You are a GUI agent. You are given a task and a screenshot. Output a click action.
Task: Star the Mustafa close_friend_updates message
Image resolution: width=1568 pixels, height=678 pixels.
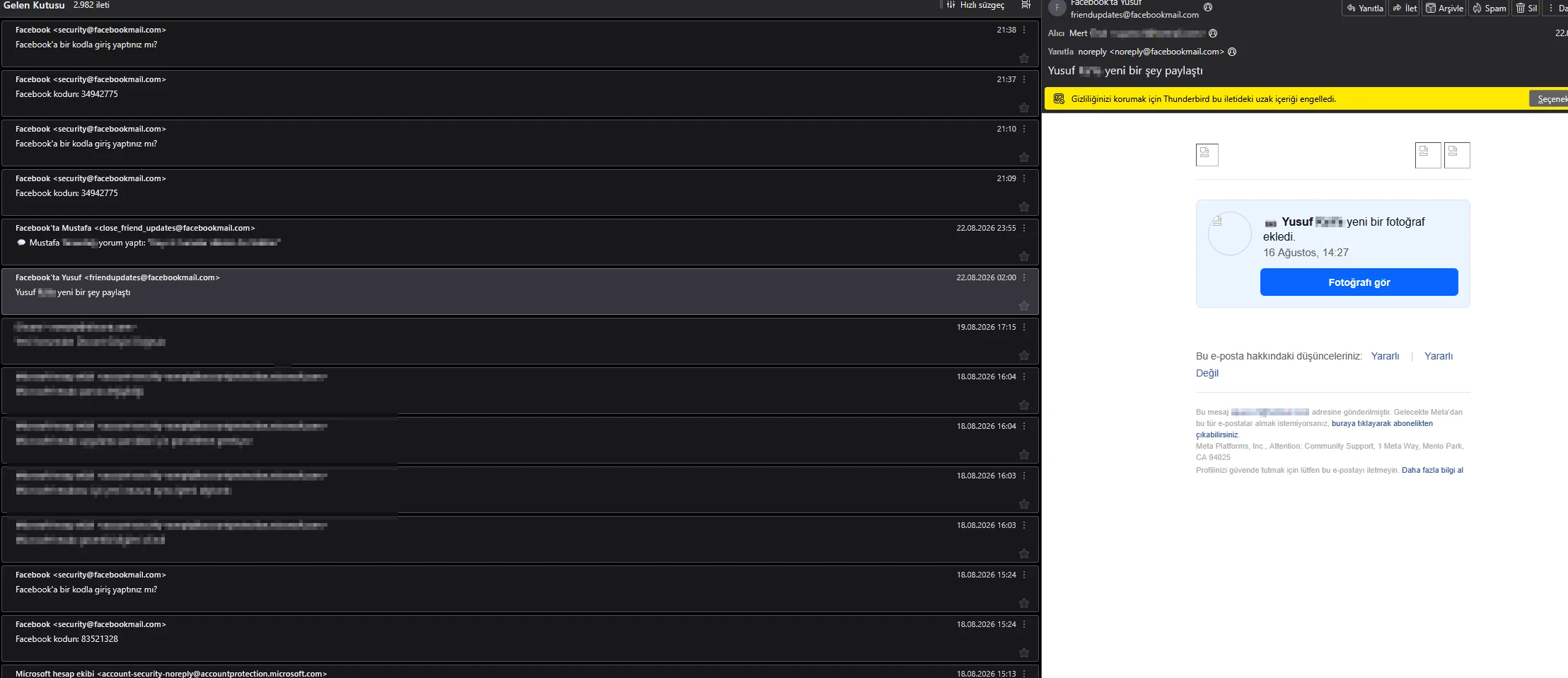pos(1024,256)
